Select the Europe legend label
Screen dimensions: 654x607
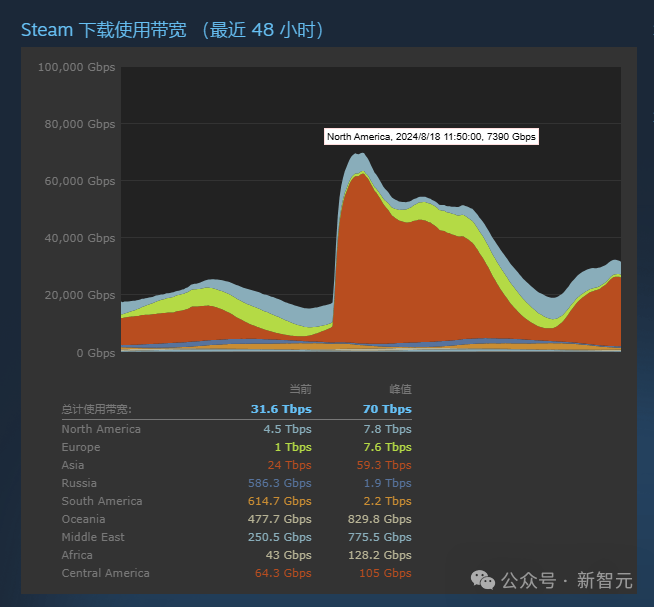coord(81,447)
